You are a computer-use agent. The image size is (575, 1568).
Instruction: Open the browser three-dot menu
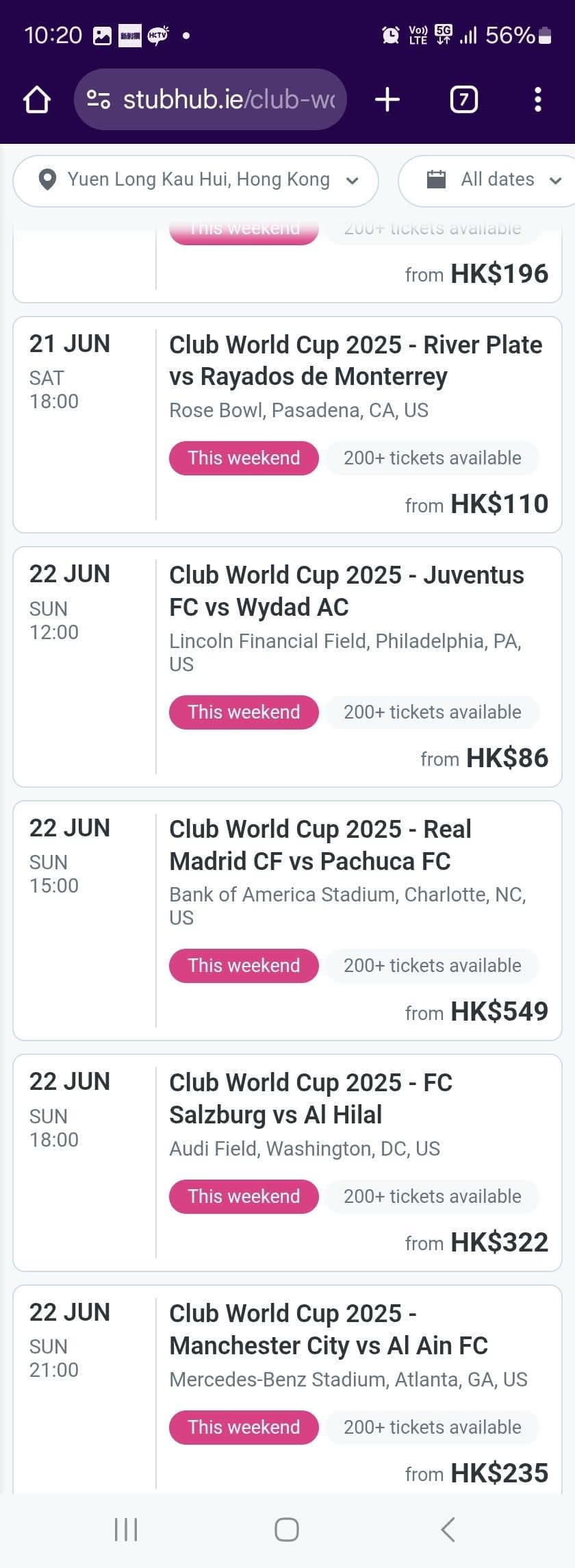[x=538, y=100]
